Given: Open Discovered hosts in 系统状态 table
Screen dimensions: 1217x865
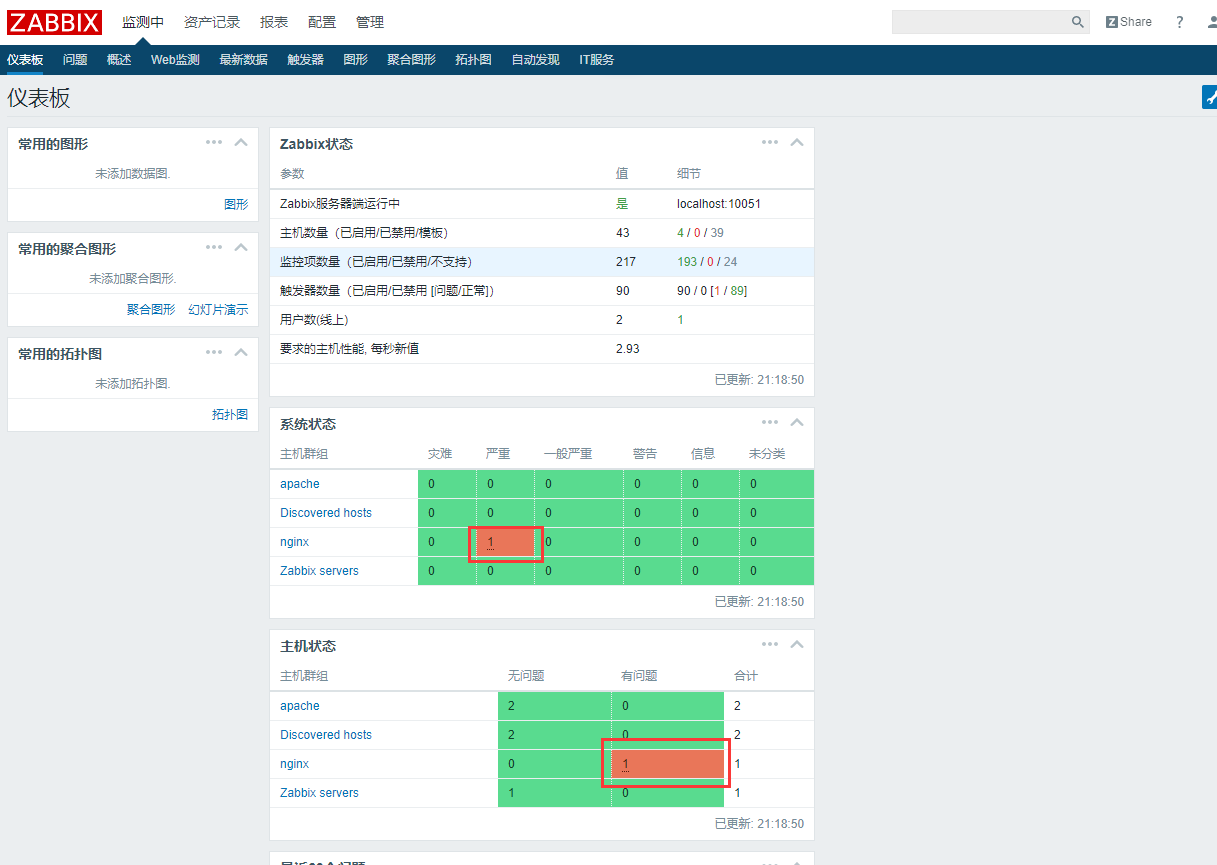Looking at the screenshot, I should [326, 513].
